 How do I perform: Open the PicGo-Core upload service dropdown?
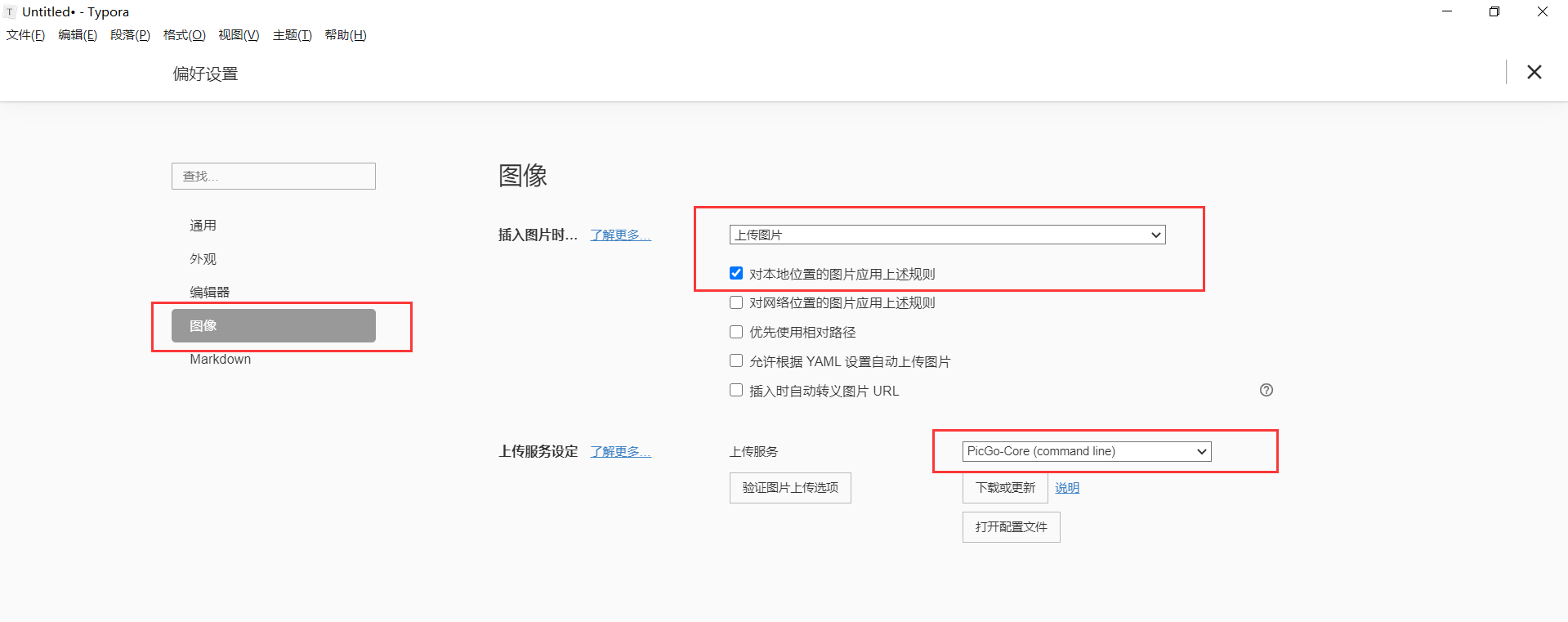point(1086,451)
